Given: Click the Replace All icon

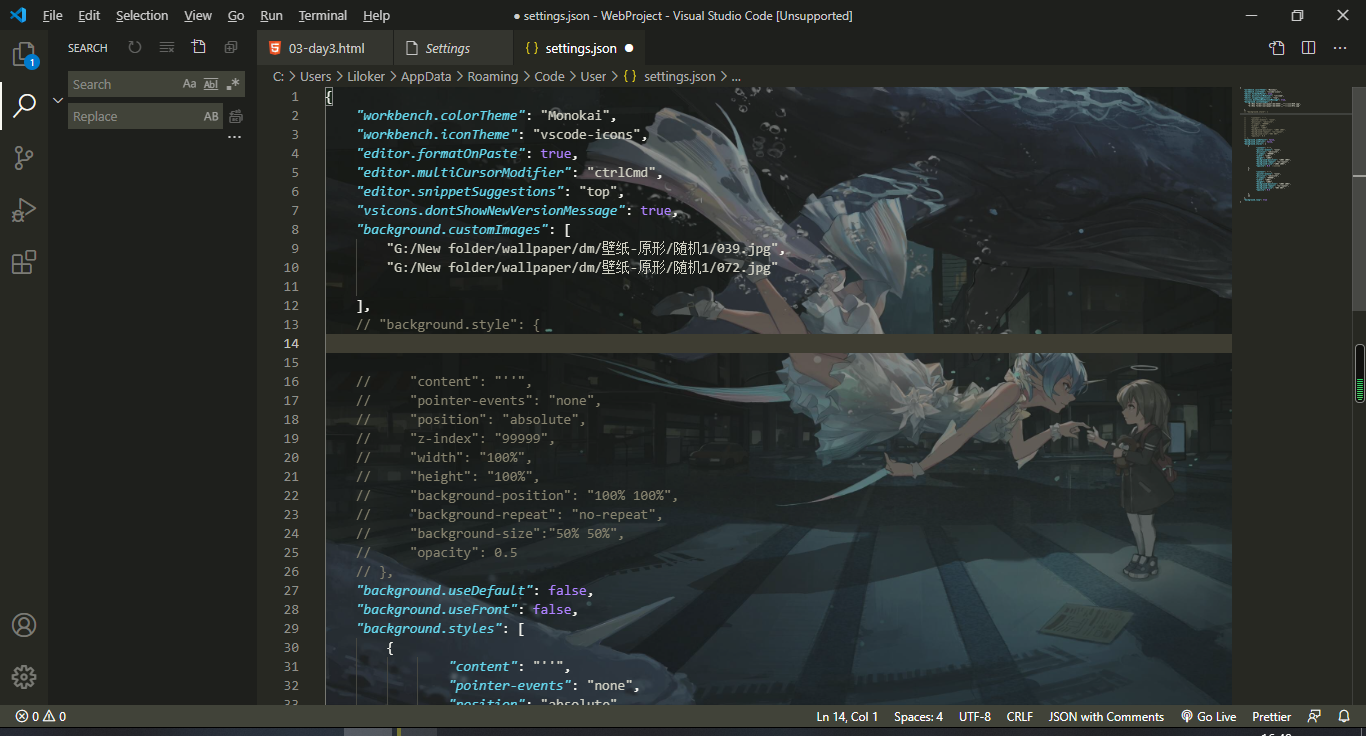Looking at the screenshot, I should 236,117.
